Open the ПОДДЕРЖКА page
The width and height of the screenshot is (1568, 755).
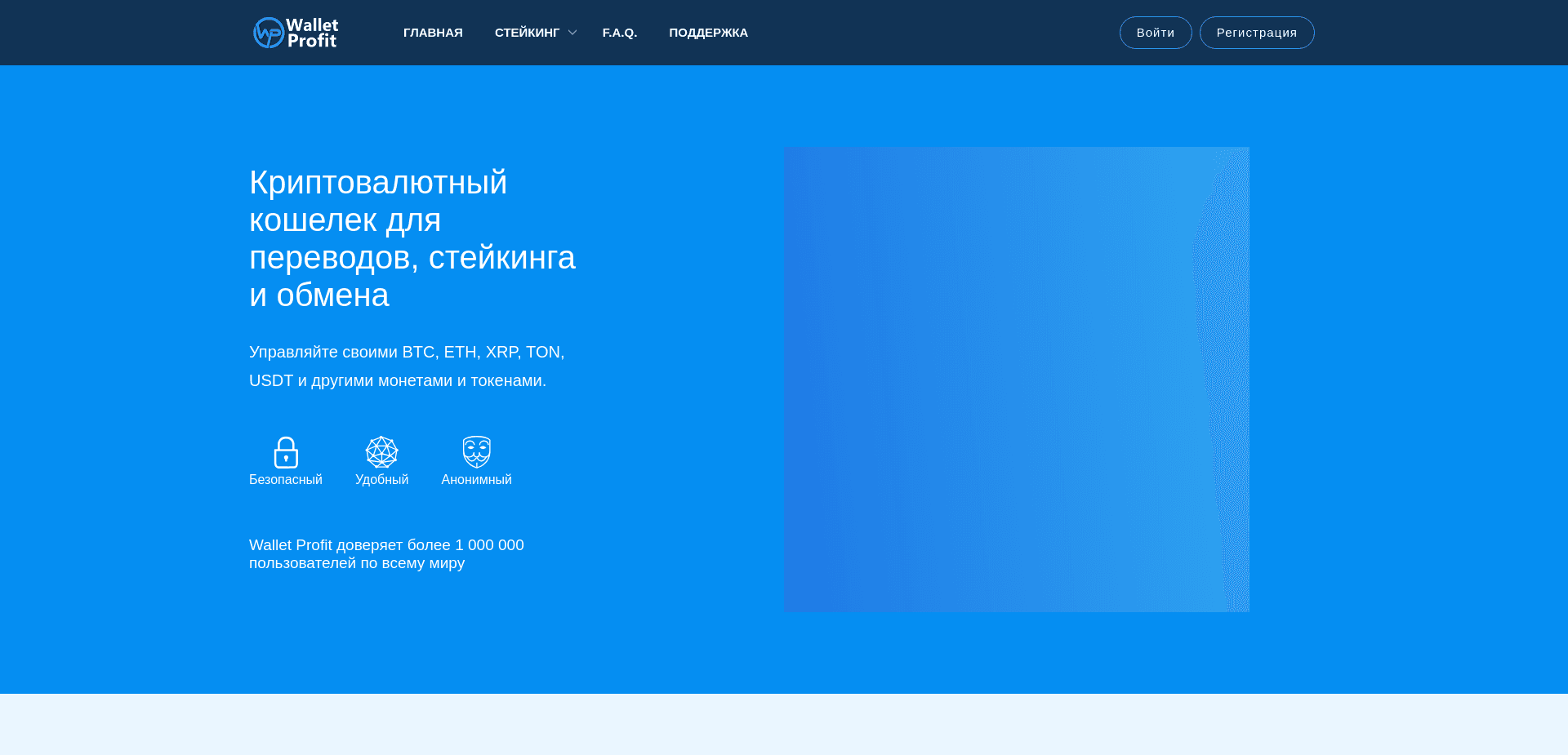point(708,33)
